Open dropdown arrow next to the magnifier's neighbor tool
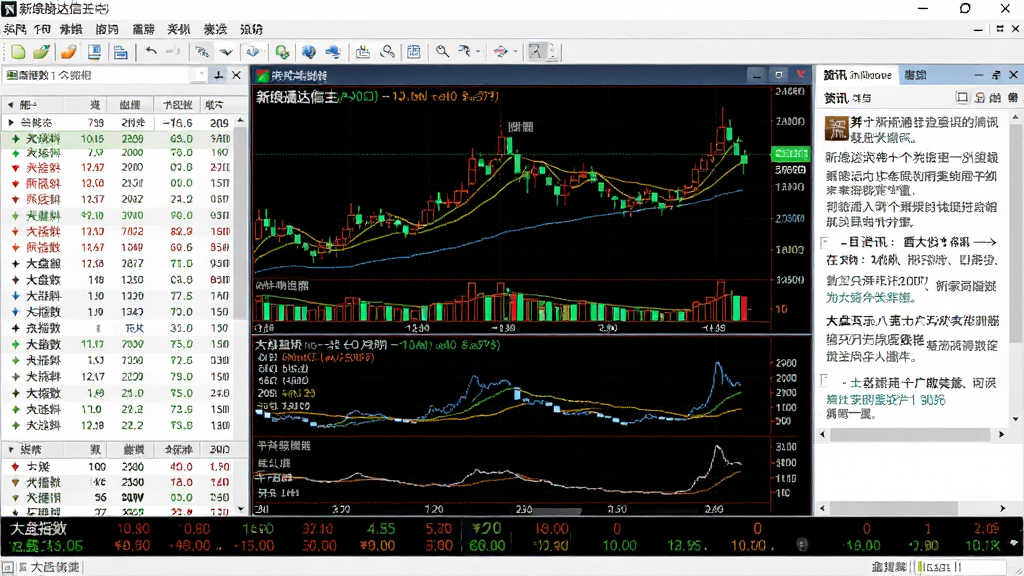 tap(478, 52)
